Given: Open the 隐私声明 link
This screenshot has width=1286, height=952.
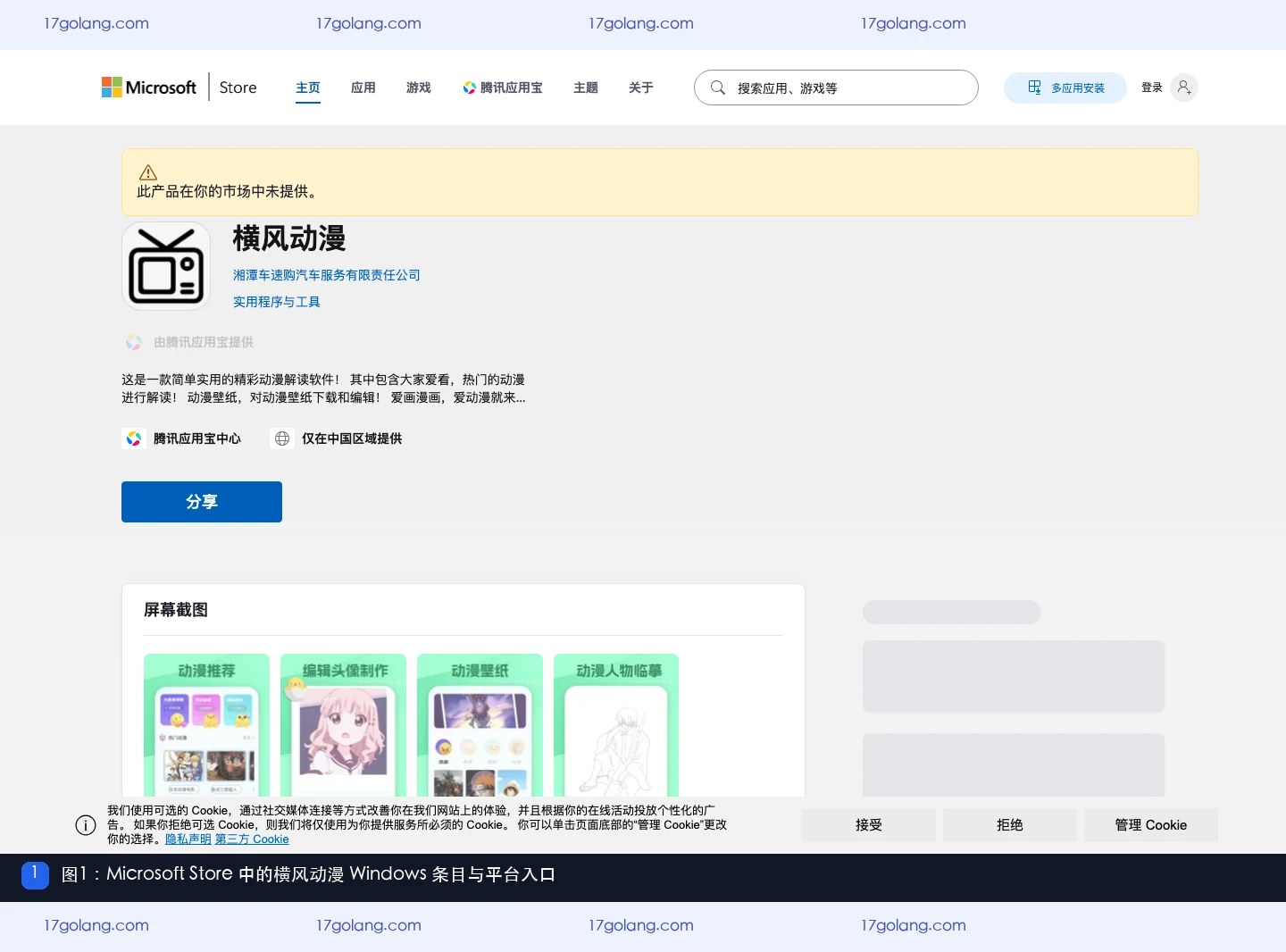Looking at the screenshot, I should [x=188, y=839].
